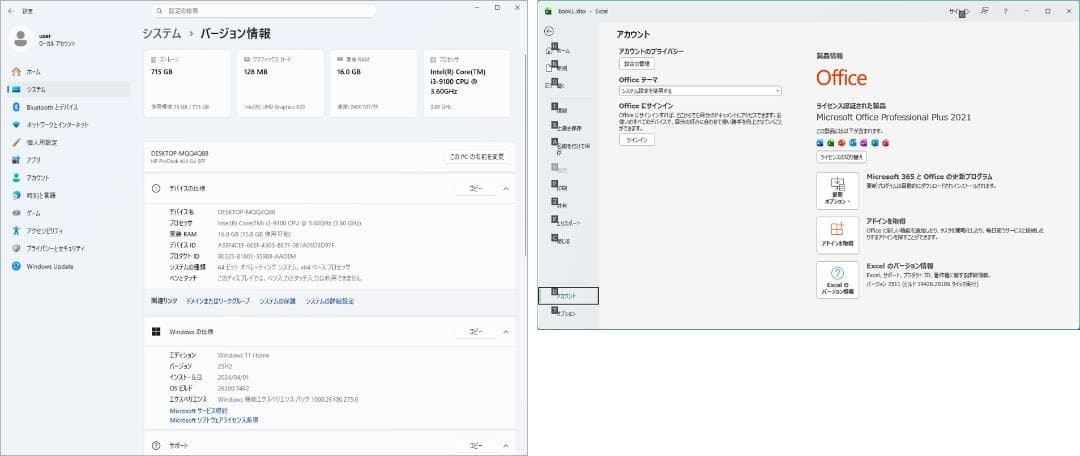The width and height of the screenshot is (1080, 456).
Task: Click the ライセンスの切り替え button
Action: click(841, 157)
